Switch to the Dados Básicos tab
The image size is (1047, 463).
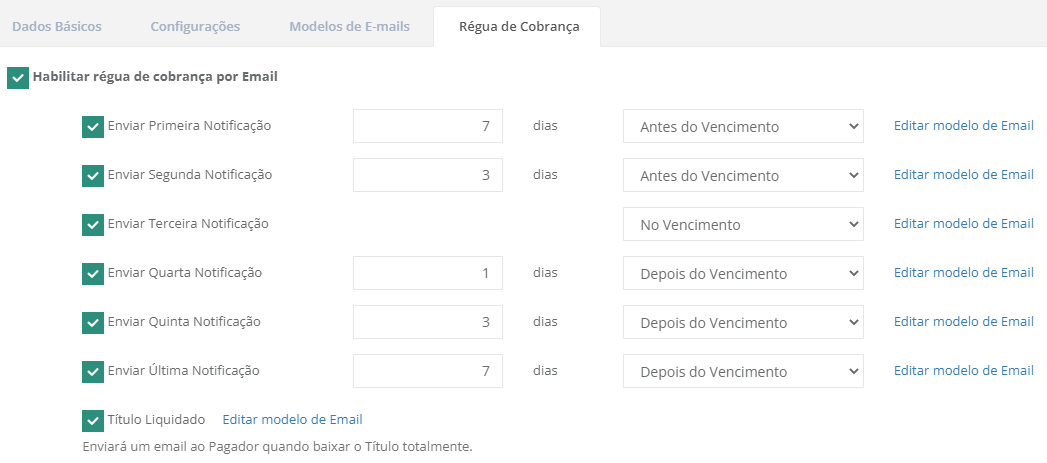coord(57,27)
